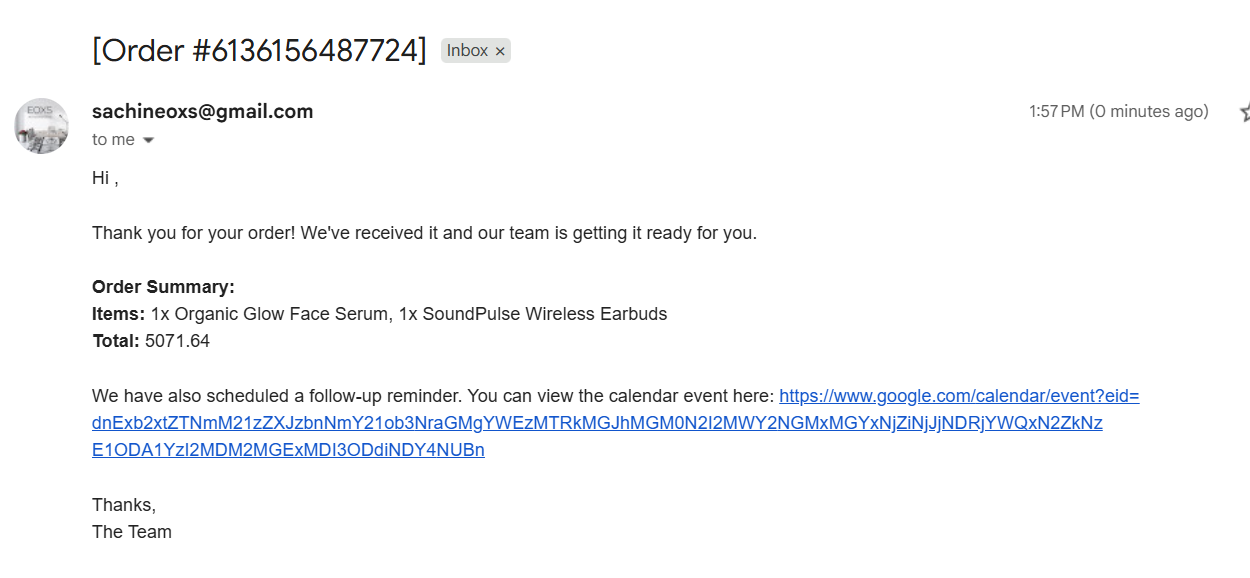The width and height of the screenshot is (1250, 578).
Task: Click the "Hi ," greeting line
Action: pyautogui.click(x=105, y=179)
